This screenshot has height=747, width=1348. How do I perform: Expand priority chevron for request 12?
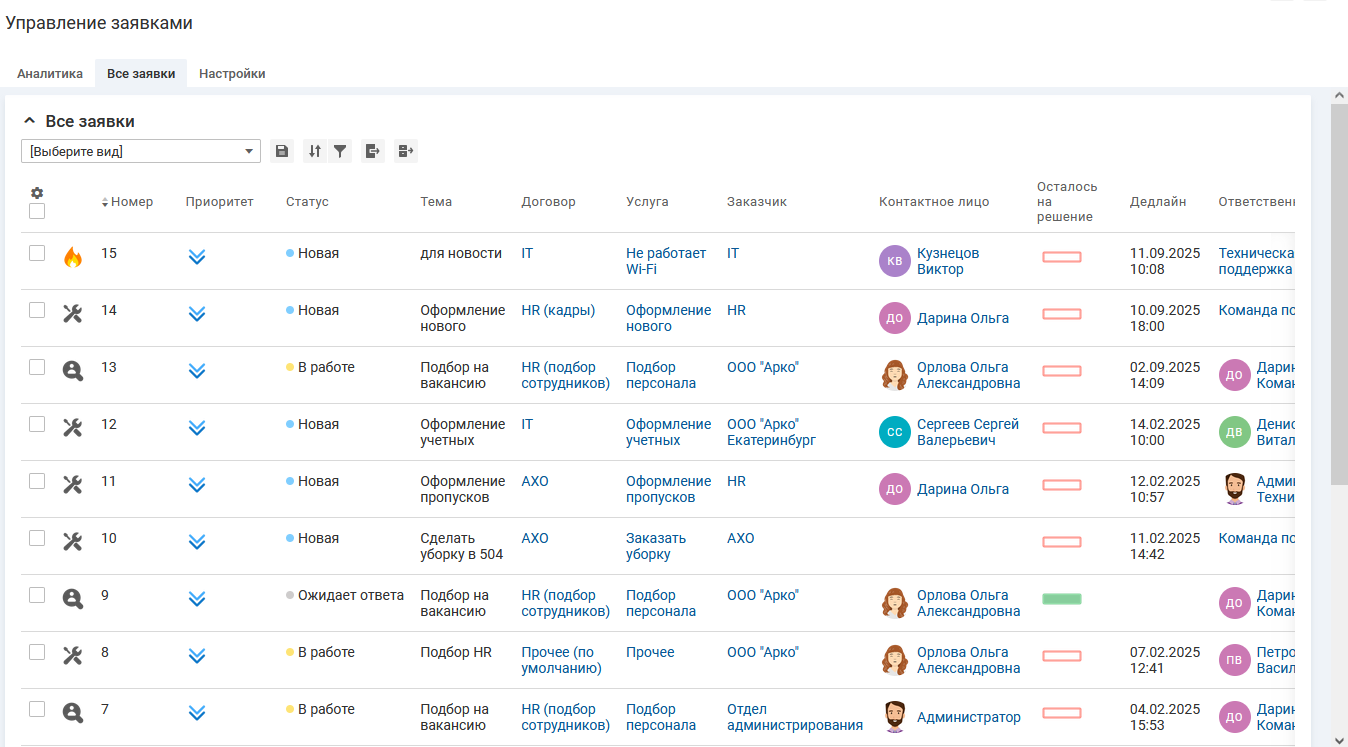coord(197,428)
